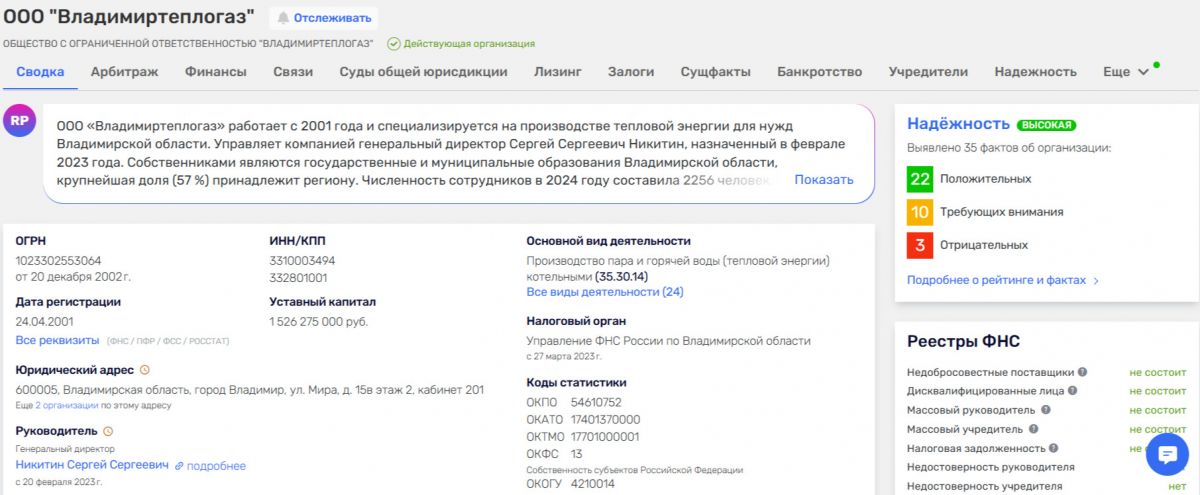
Task: Expand the Еще tab dropdown
Action: click(1125, 72)
